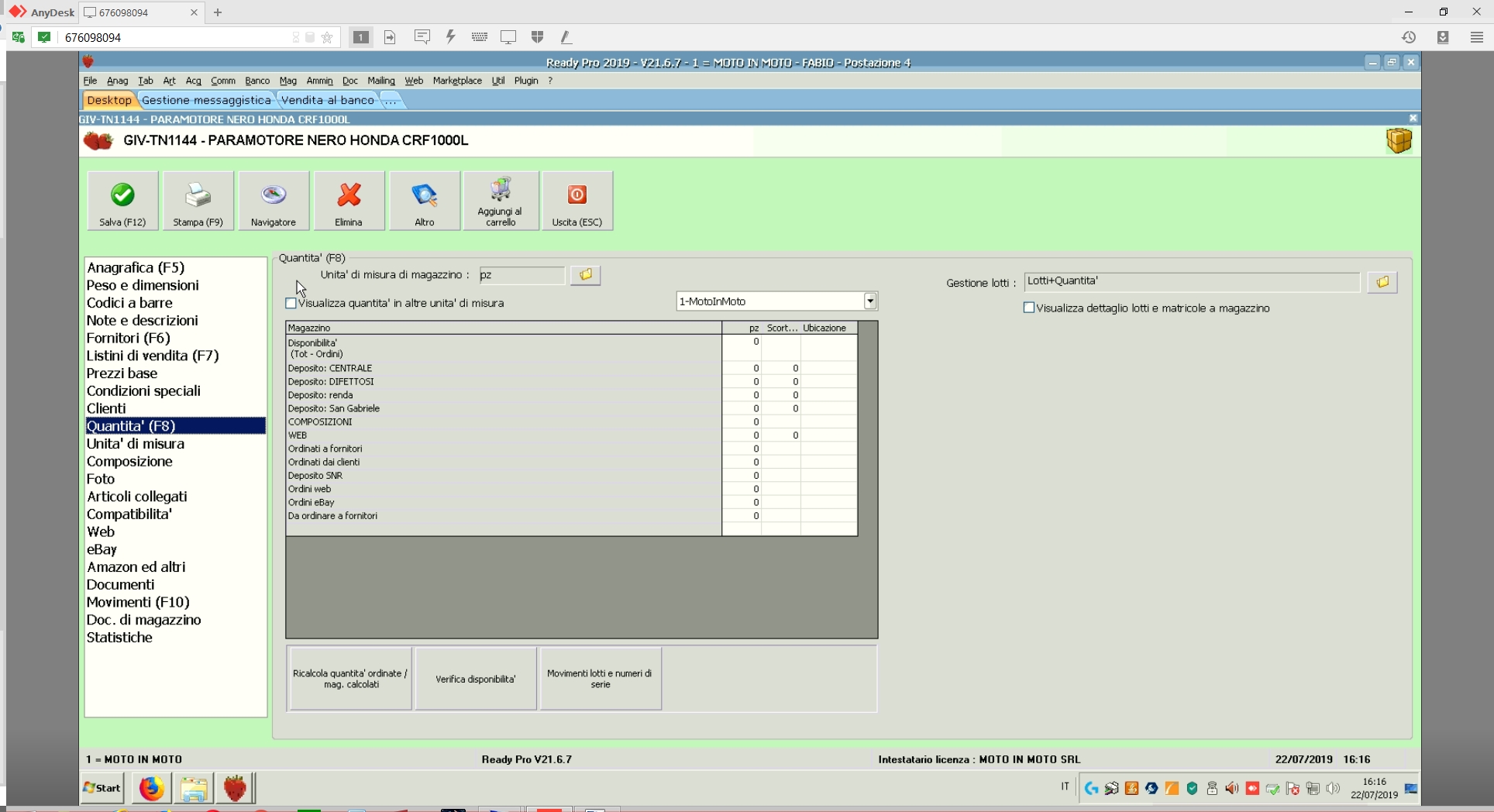Click the Salva (F12) green check button
This screenshot has width=1494, height=812.
point(122,201)
